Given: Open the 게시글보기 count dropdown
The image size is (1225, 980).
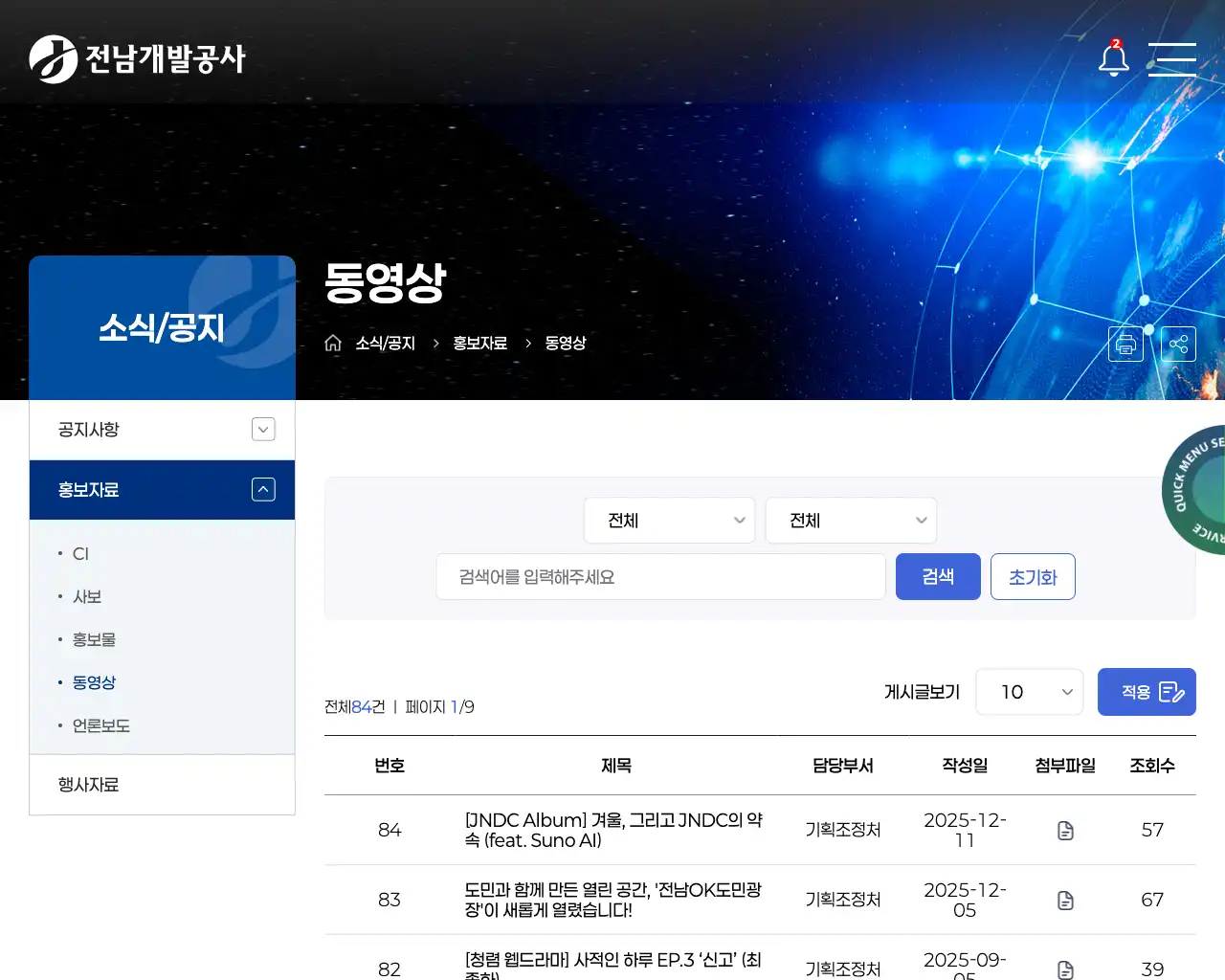Looking at the screenshot, I should pyautogui.click(x=1030, y=692).
